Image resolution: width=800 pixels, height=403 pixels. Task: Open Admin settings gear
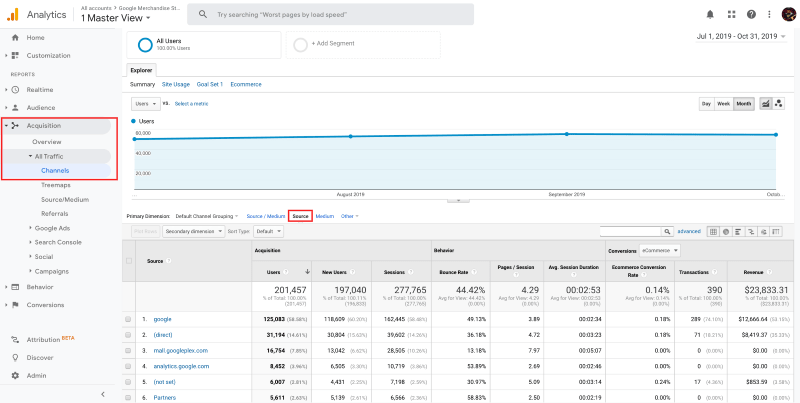[15, 375]
